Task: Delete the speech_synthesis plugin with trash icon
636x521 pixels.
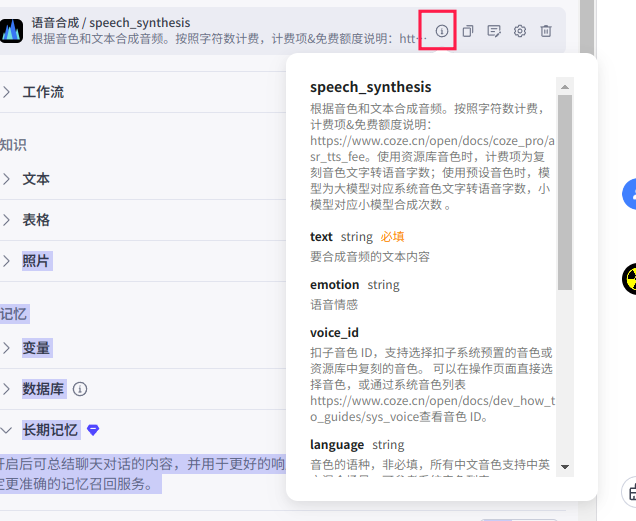Action: point(546,31)
